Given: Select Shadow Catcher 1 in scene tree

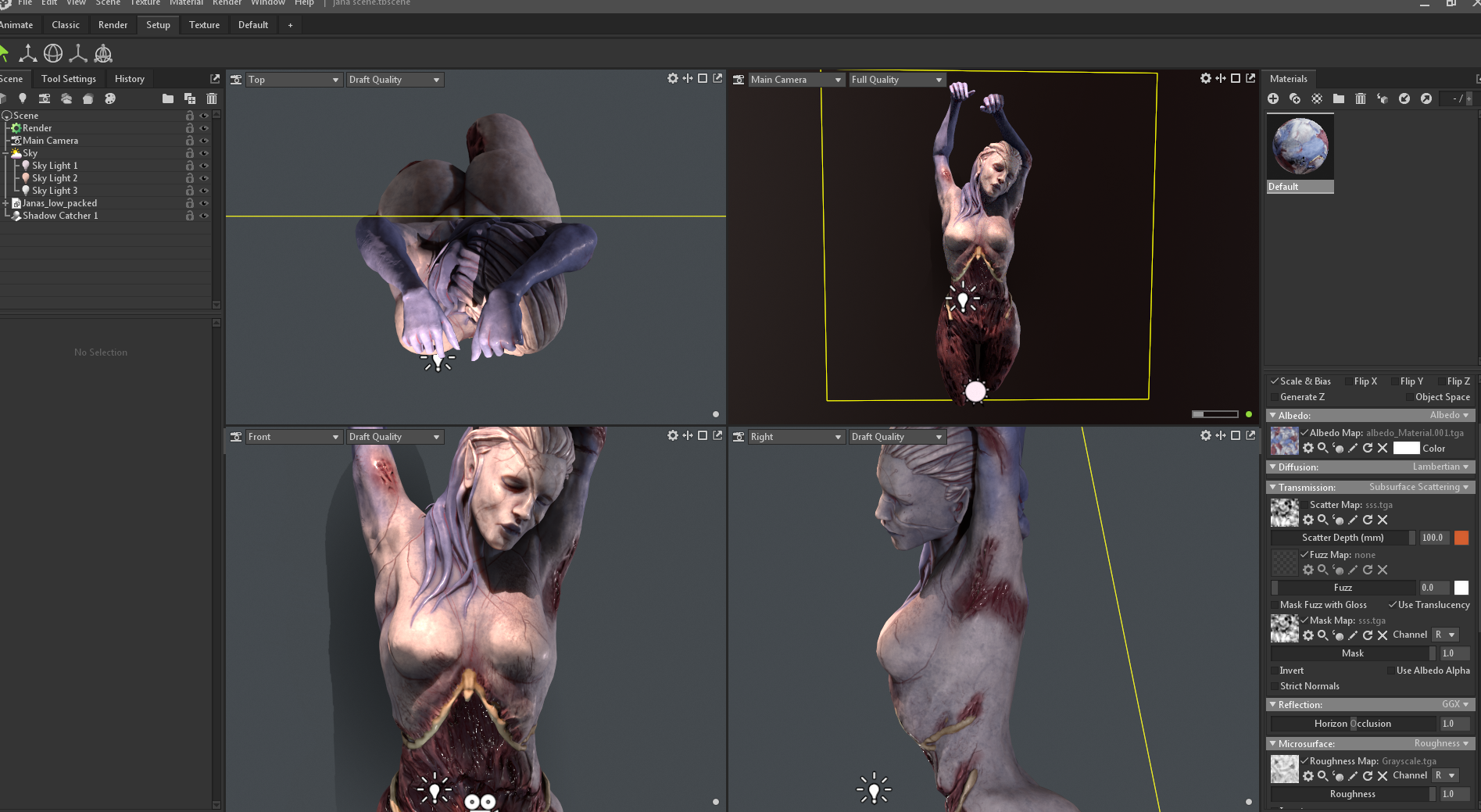Looking at the screenshot, I should click(x=60, y=216).
